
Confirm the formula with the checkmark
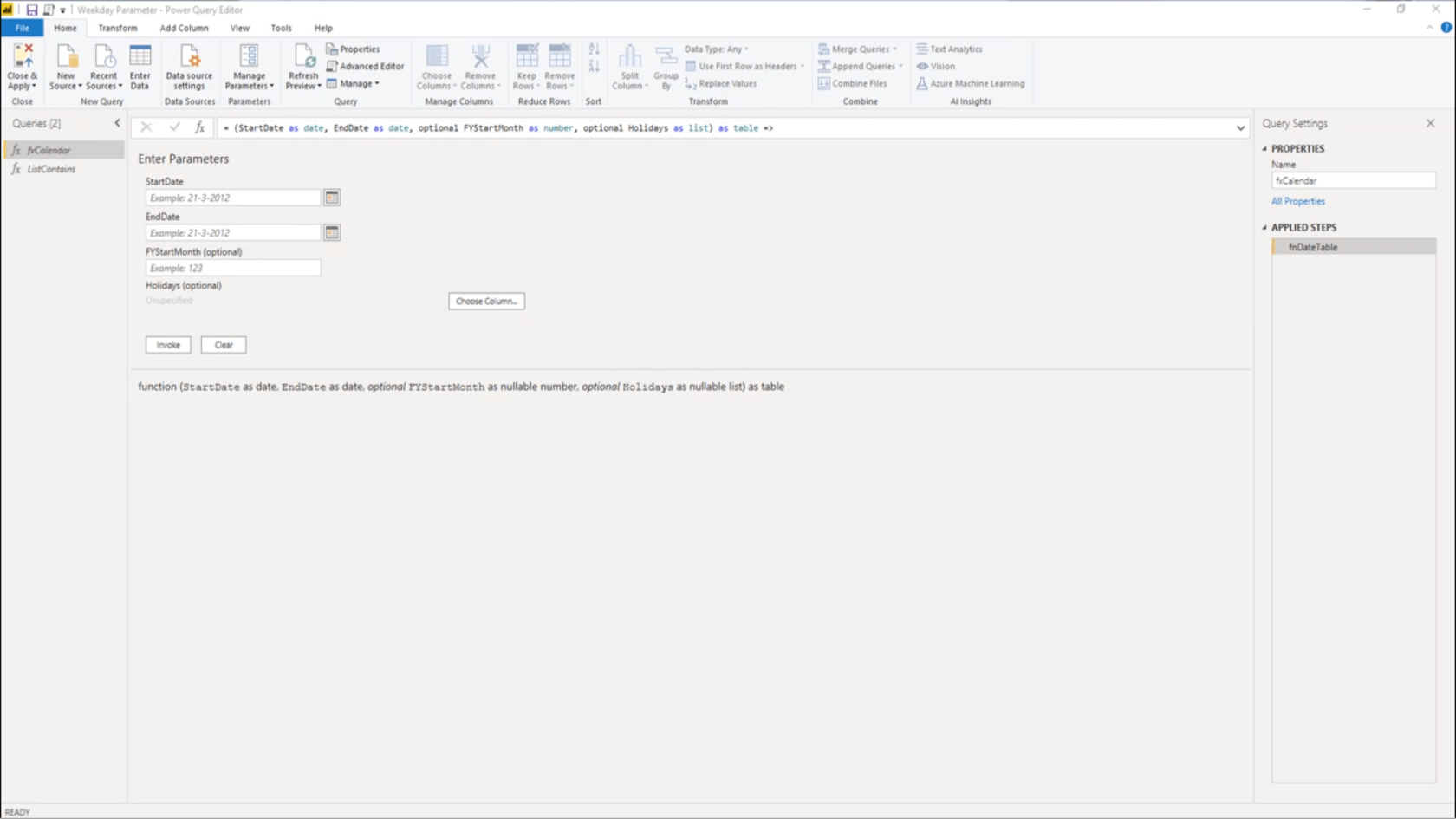point(174,127)
